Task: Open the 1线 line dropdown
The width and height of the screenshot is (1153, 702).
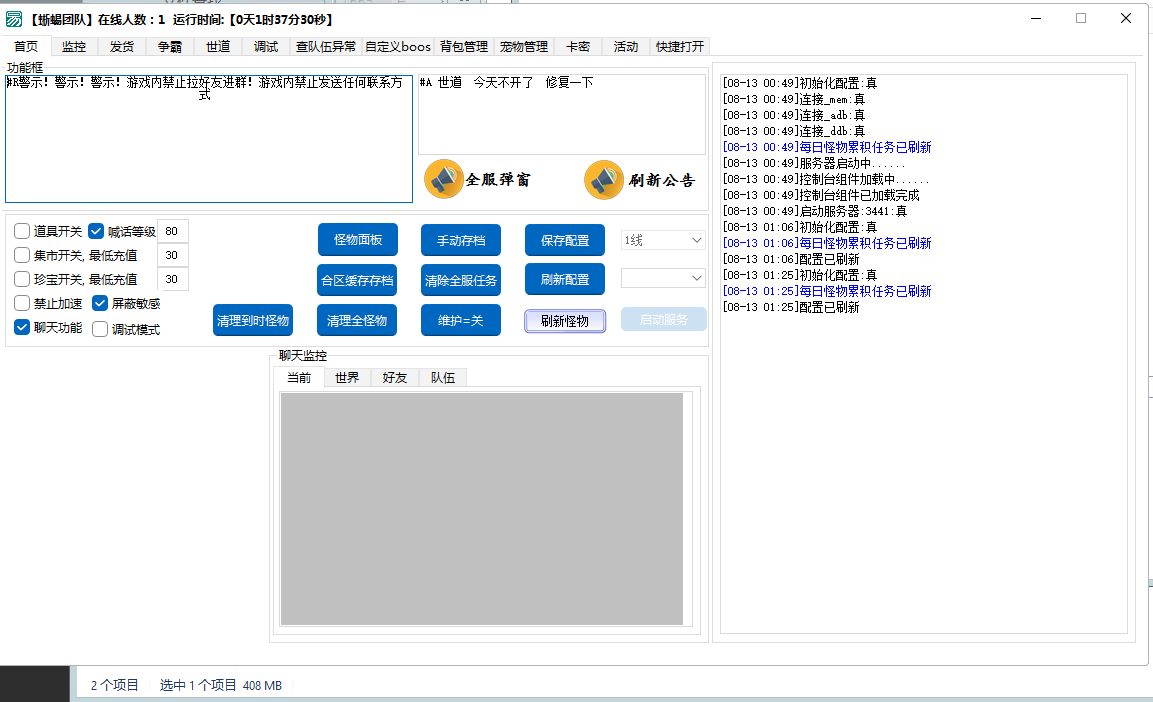Action: [x=663, y=240]
